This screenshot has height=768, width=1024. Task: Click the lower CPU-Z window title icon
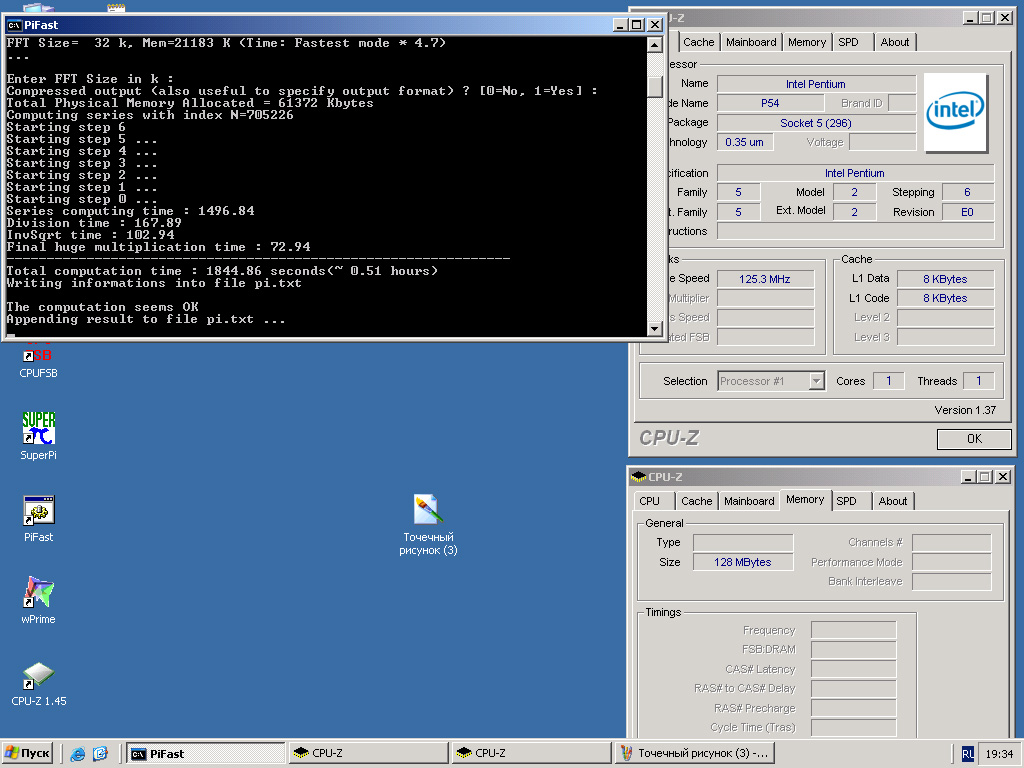[x=639, y=477]
